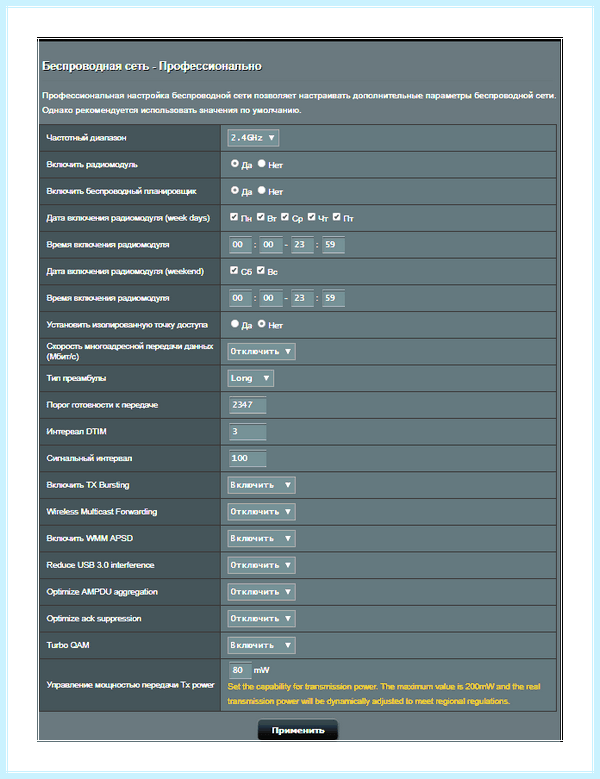Select Нет for isolated access point

(261, 324)
